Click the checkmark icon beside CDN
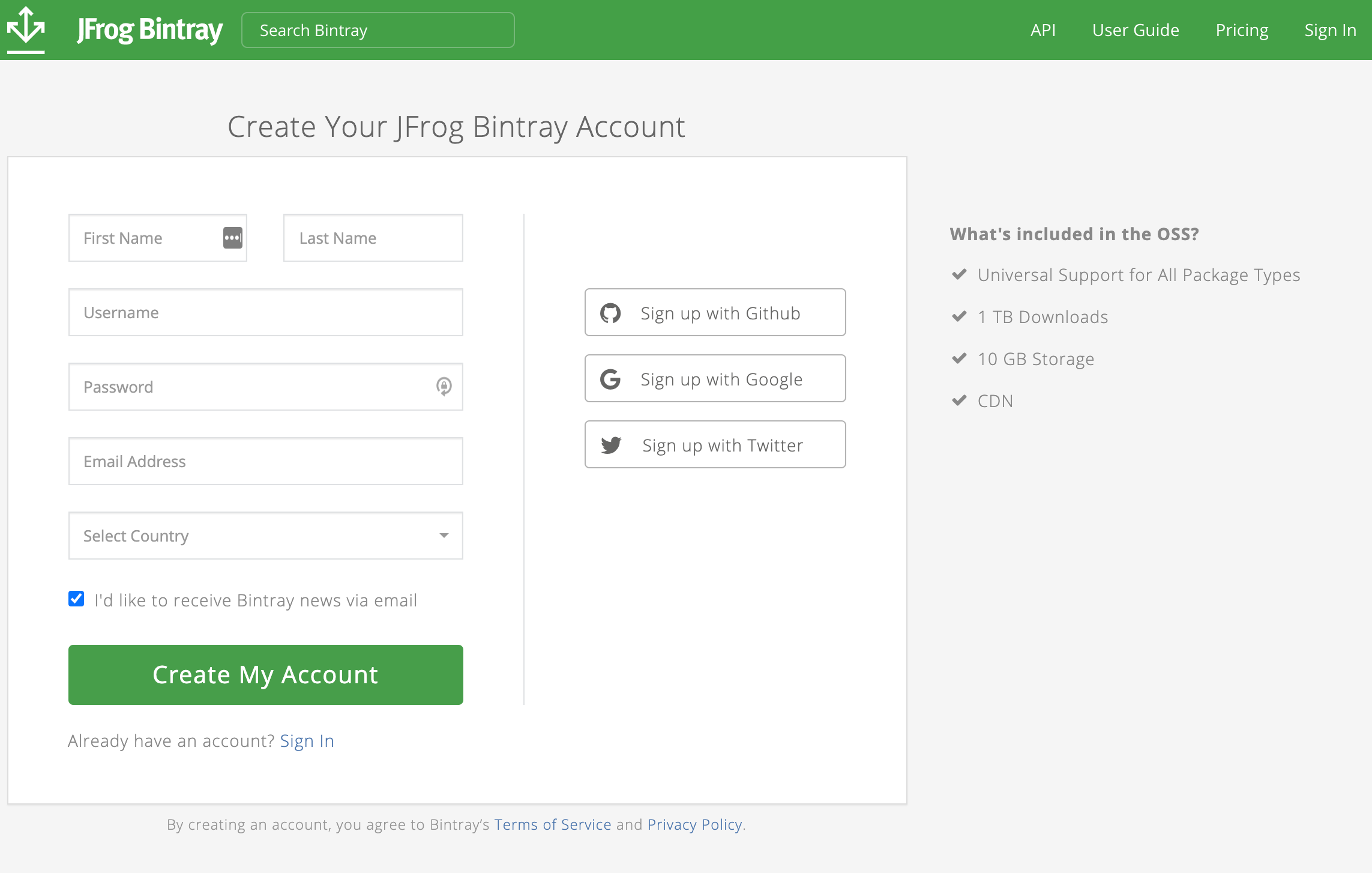1372x873 pixels. click(x=958, y=400)
